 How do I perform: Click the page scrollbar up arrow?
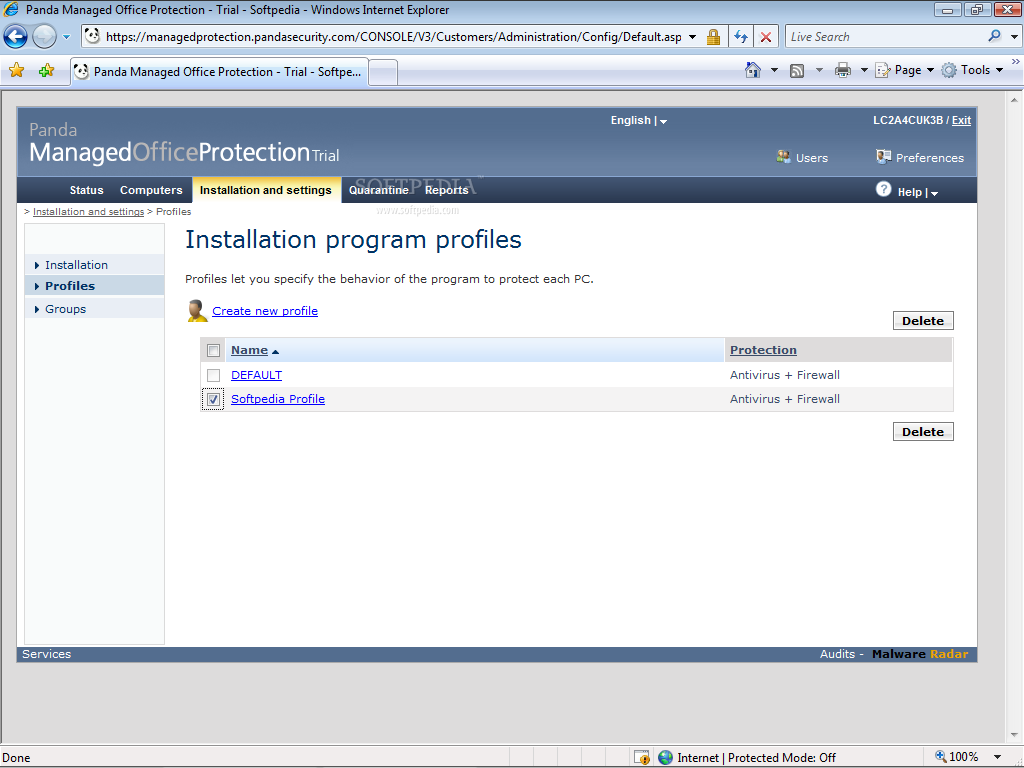point(1014,100)
